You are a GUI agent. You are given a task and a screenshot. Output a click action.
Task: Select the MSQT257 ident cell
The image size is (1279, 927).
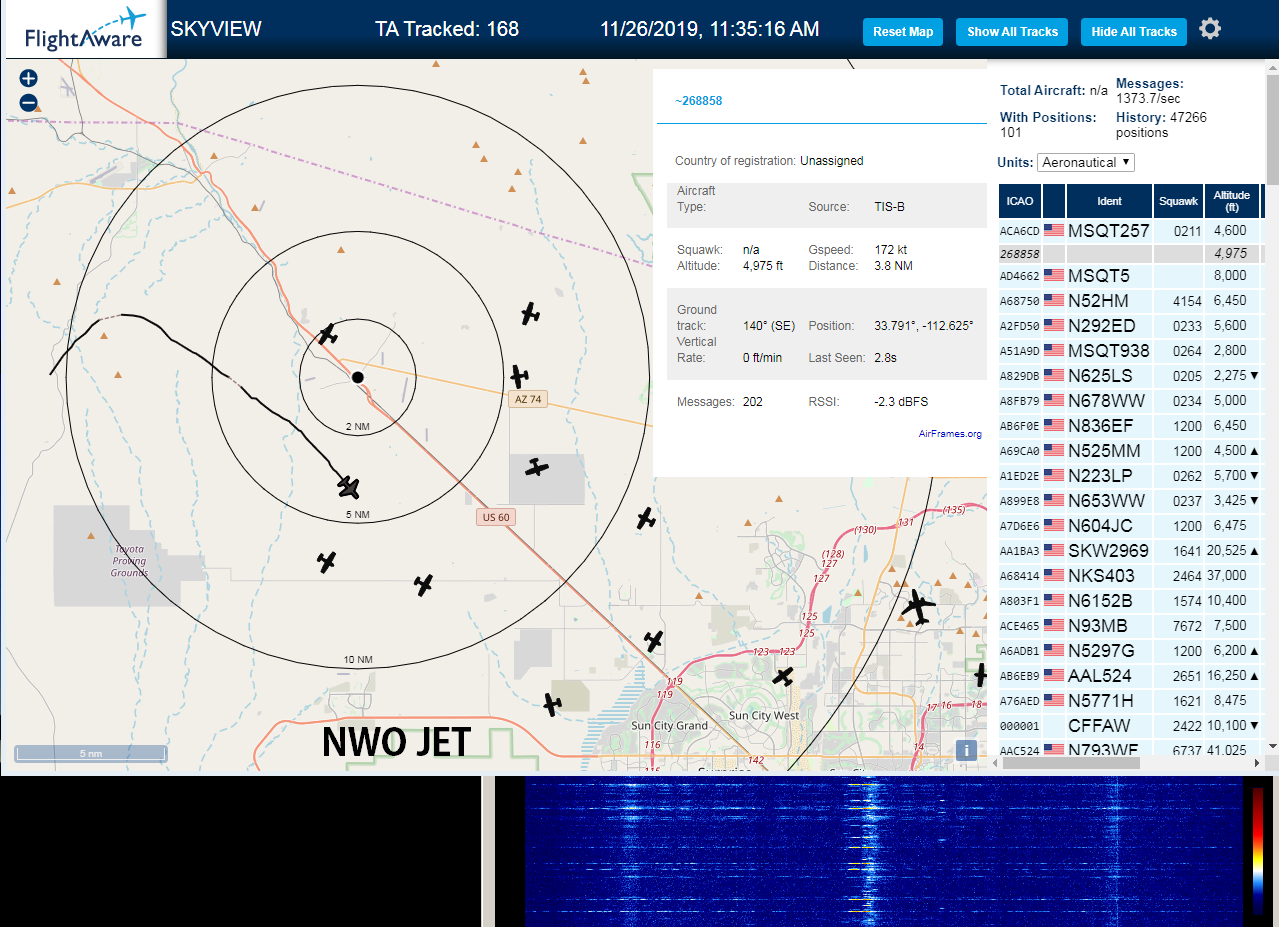point(1109,231)
